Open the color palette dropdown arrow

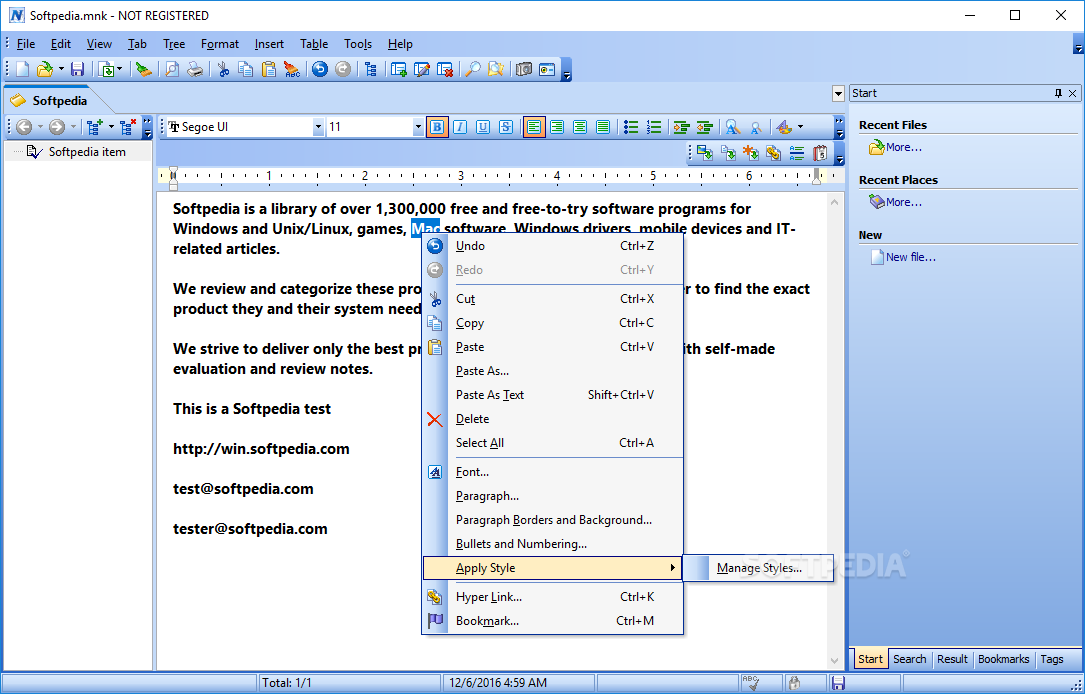[801, 127]
